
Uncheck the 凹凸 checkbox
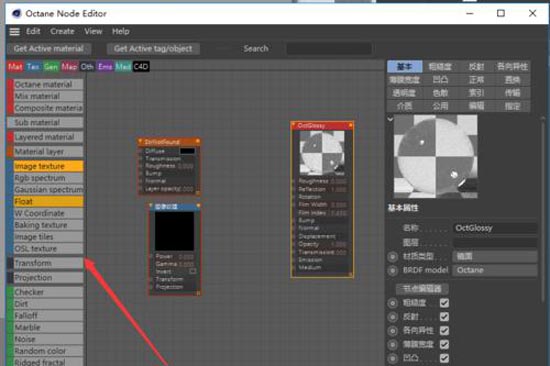point(444,358)
